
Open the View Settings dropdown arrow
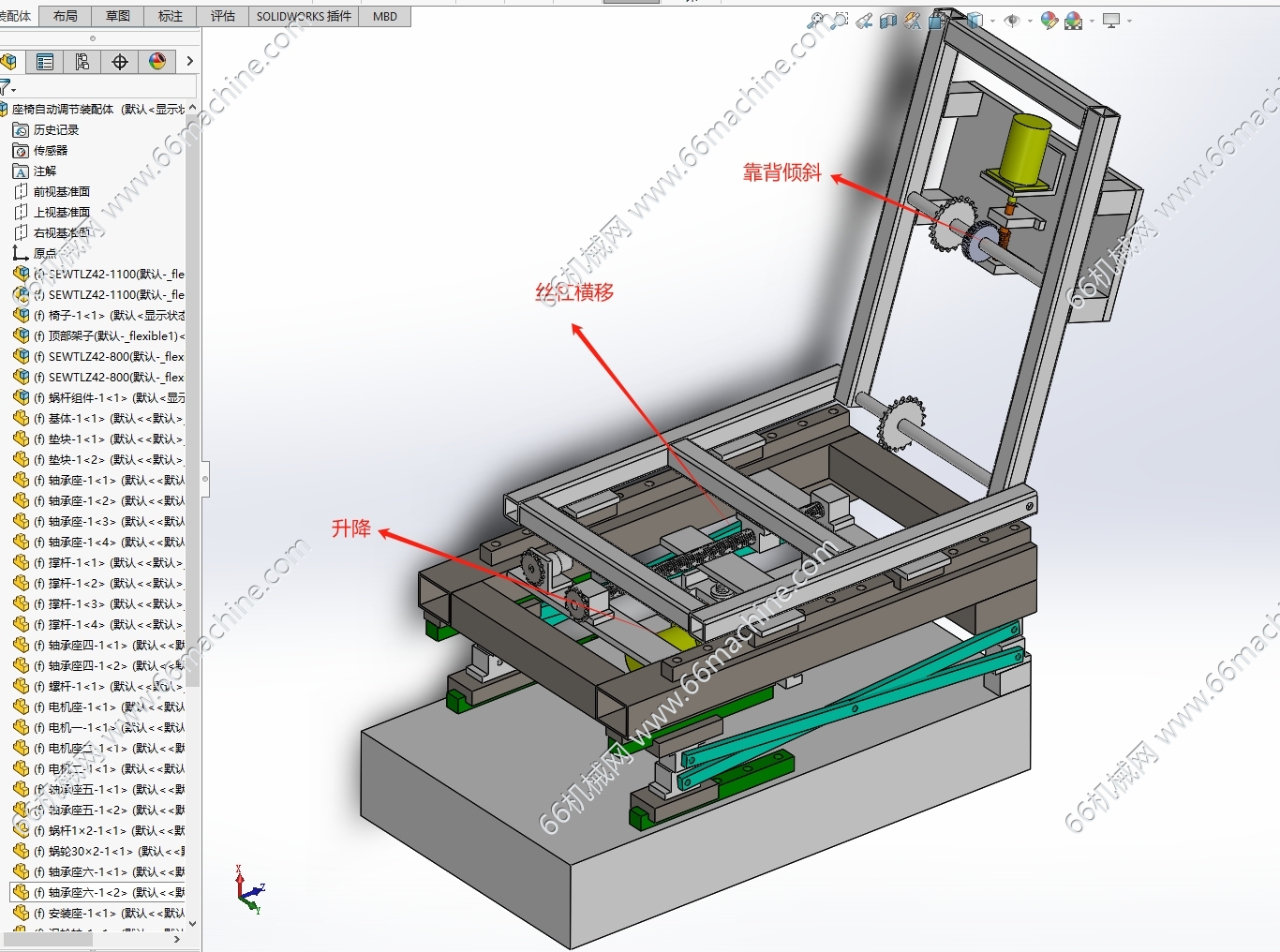click(x=1129, y=21)
